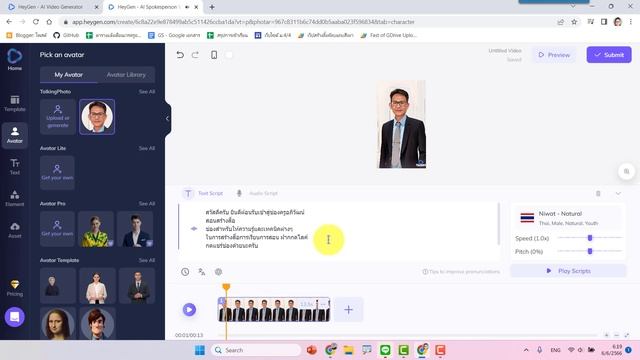Screen dimensions: 640x360
Task: Open the scene clip three-dot menu
Action: 323,304
